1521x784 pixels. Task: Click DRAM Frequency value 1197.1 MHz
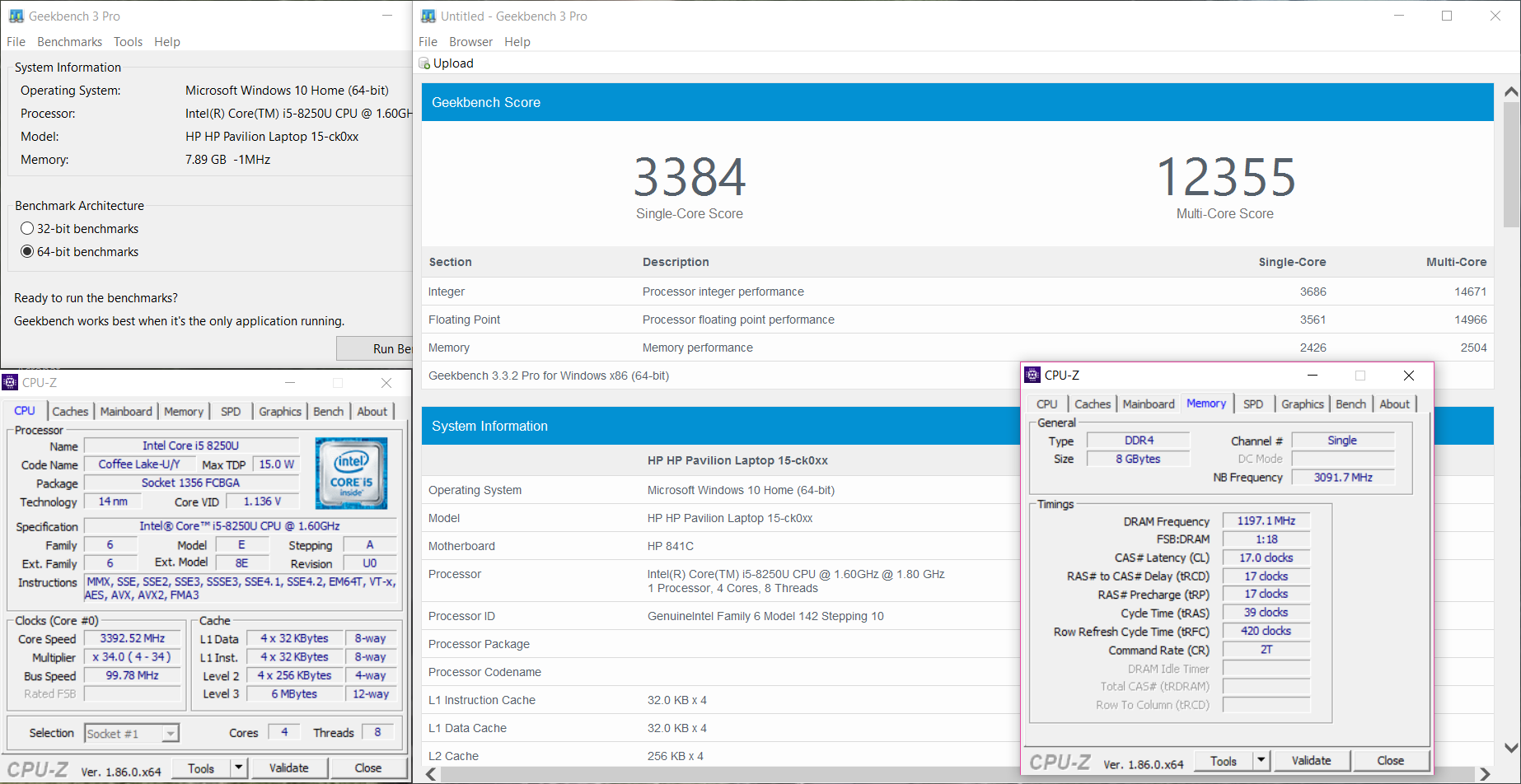(x=1266, y=521)
